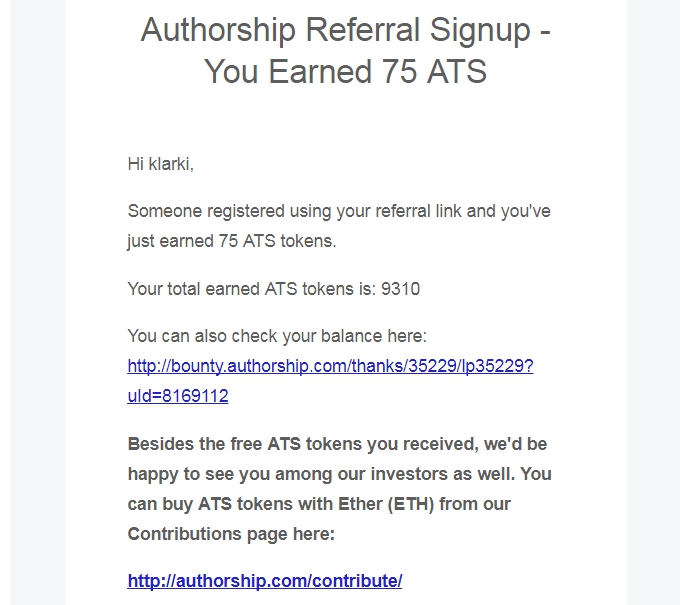
Task: Click the word Authorship in the heading
Action: click(218, 30)
